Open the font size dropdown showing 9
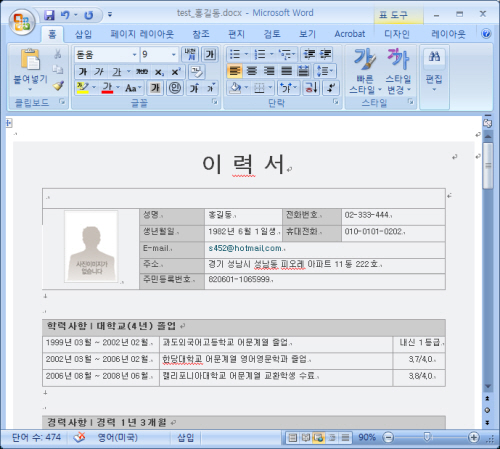 (173, 54)
